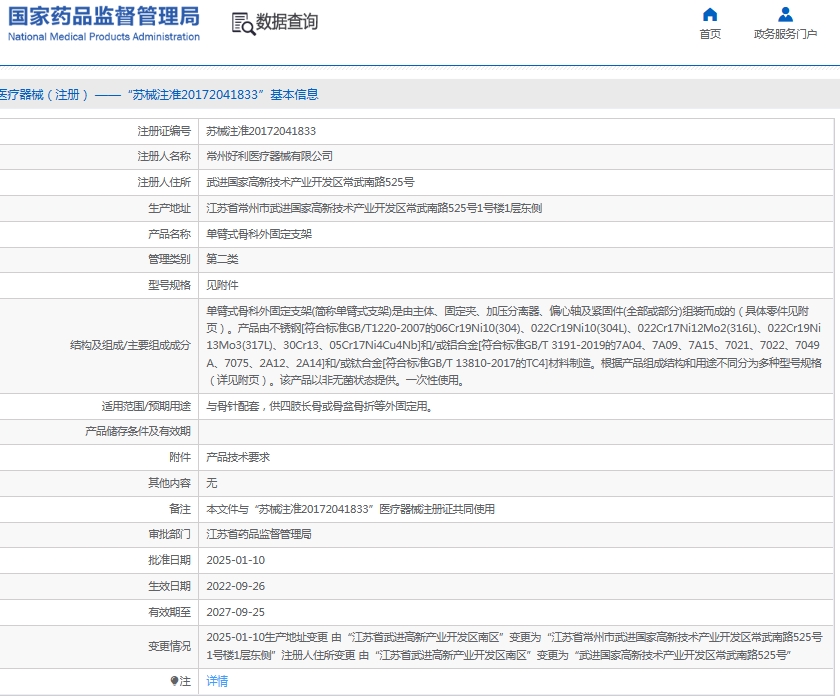This screenshot has height=700, width=840.
Task: Click the 国家药品监督管理局 logo
Action: click(104, 17)
